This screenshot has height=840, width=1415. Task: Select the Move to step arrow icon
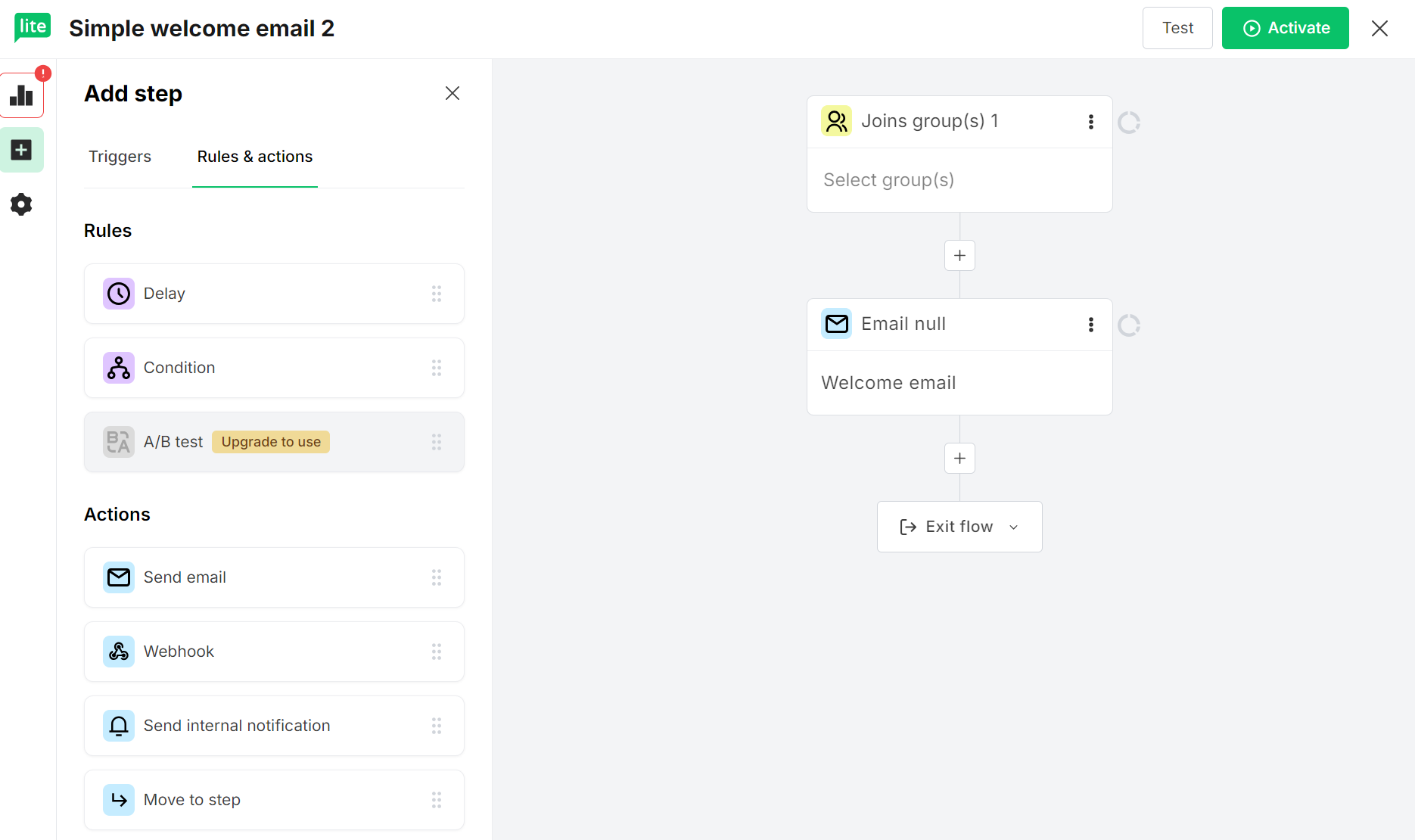click(119, 799)
